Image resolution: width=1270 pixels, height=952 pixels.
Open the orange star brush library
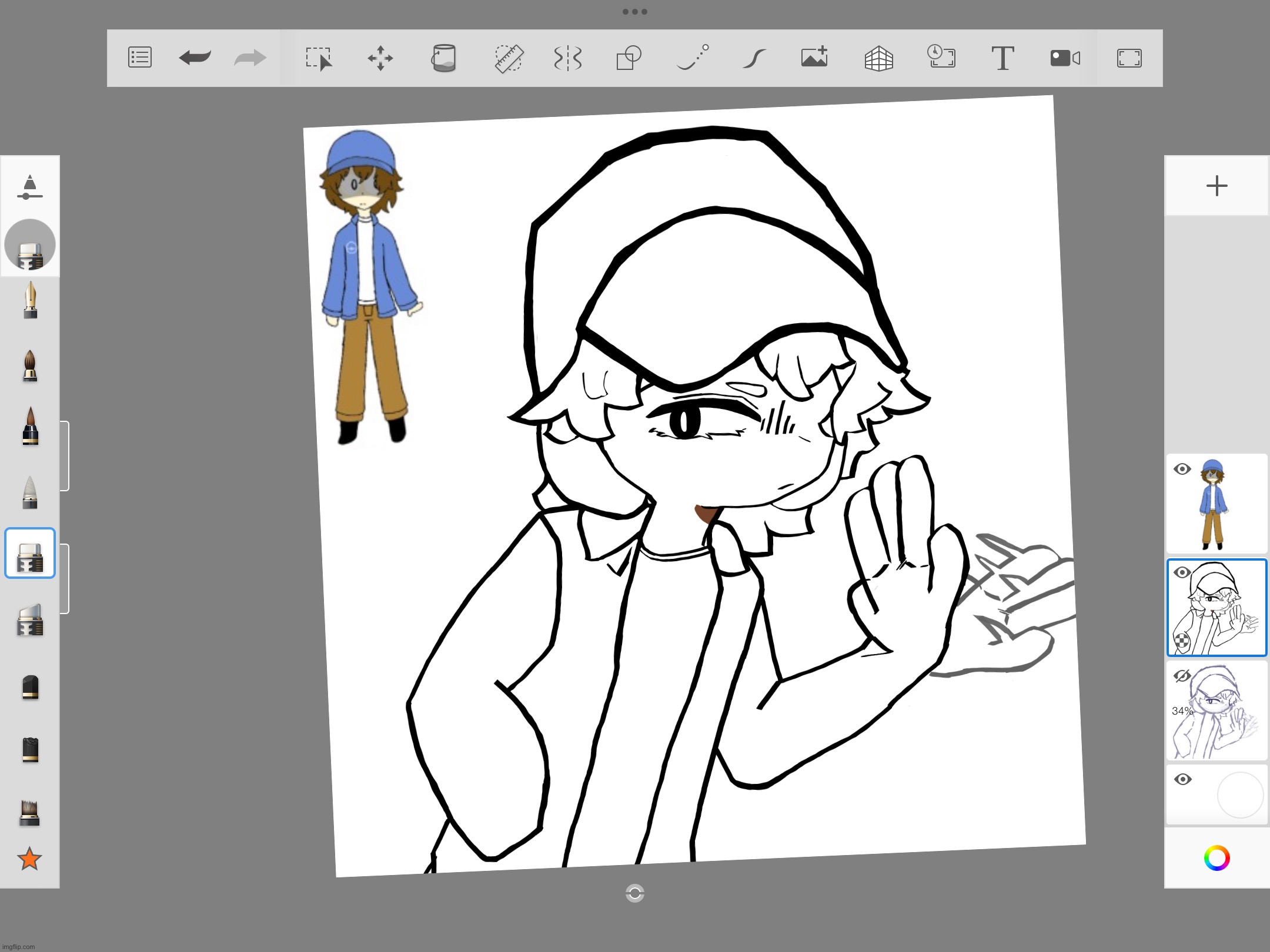point(29,859)
